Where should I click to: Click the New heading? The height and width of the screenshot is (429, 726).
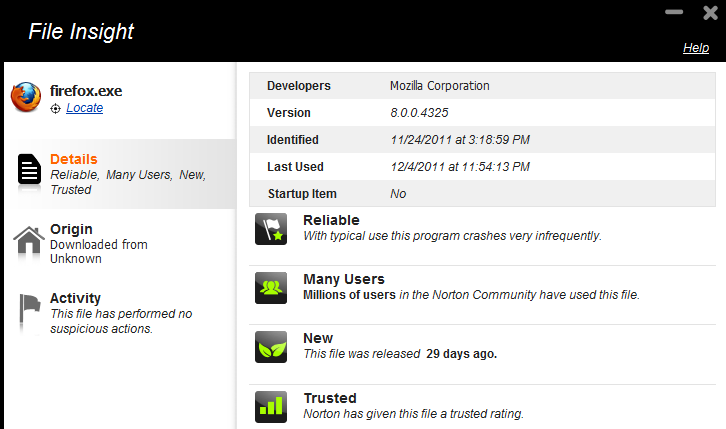[318, 338]
